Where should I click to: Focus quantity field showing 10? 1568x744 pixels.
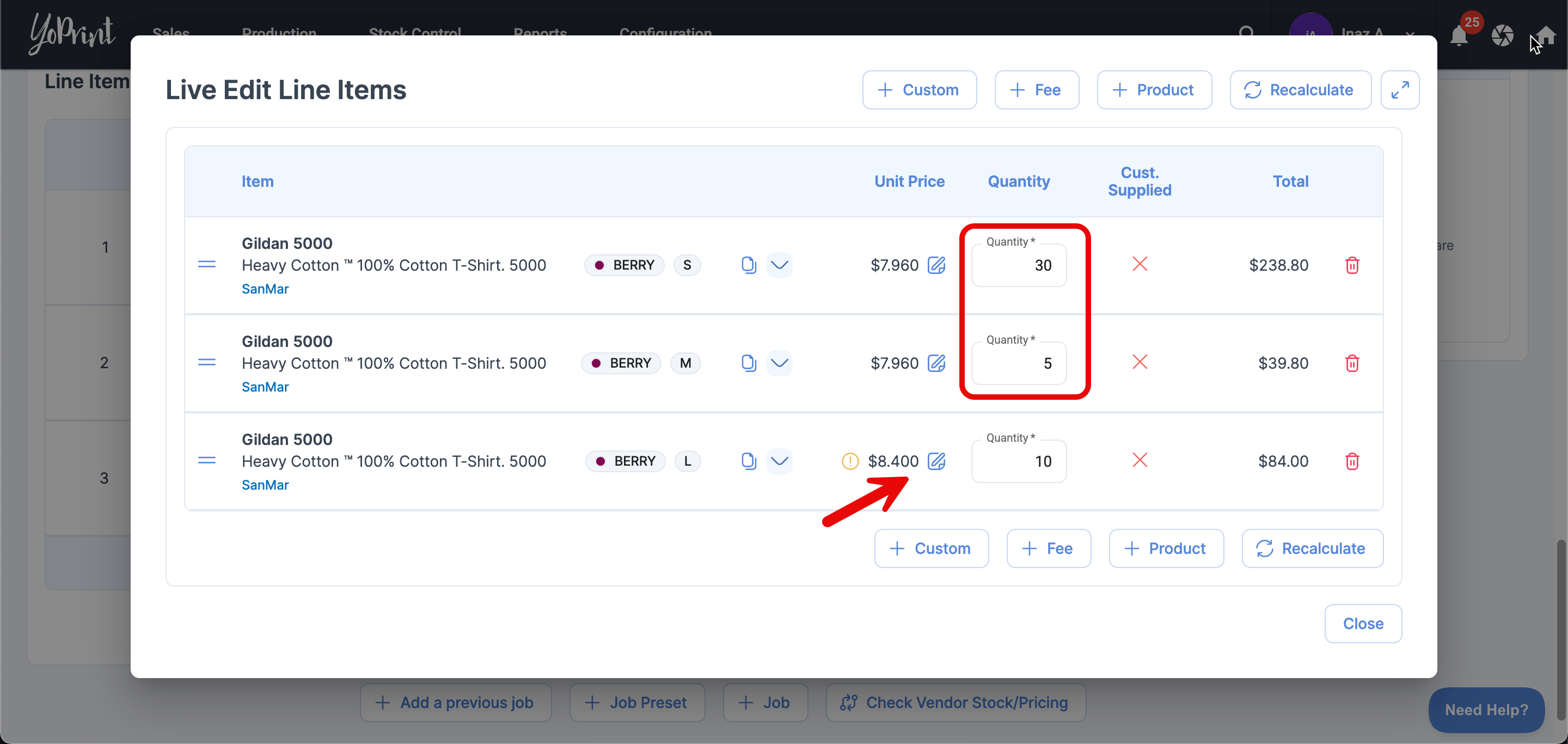[x=1019, y=461]
